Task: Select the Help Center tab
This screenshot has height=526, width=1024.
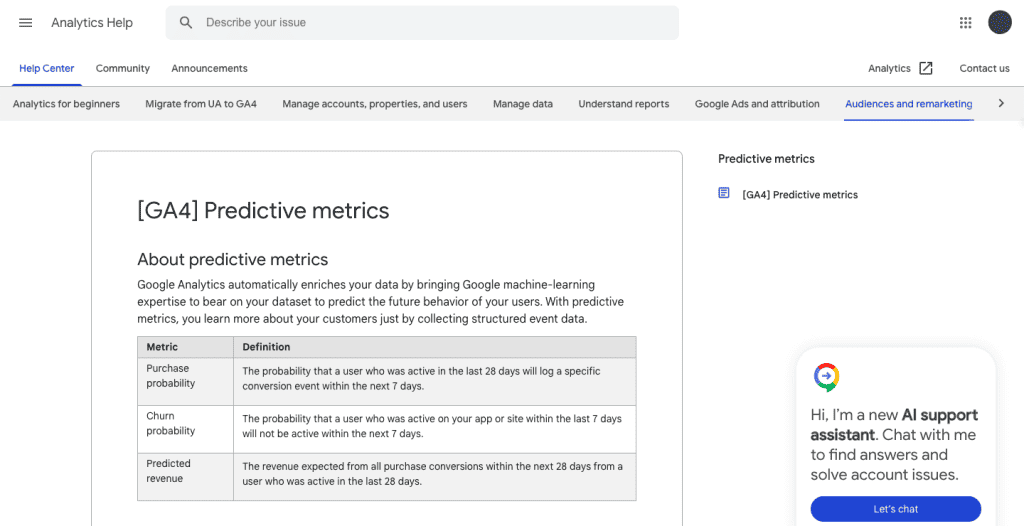Action: click(46, 69)
